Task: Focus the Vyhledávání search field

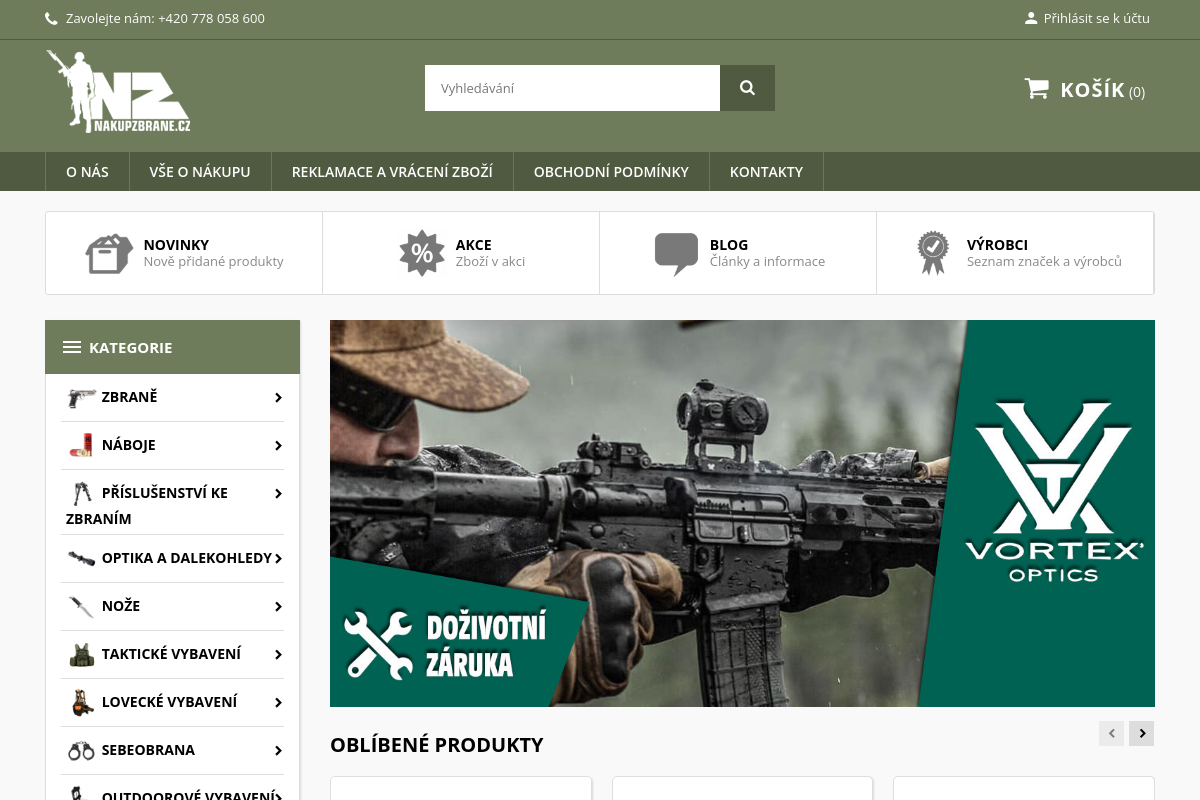Action: [572, 88]
